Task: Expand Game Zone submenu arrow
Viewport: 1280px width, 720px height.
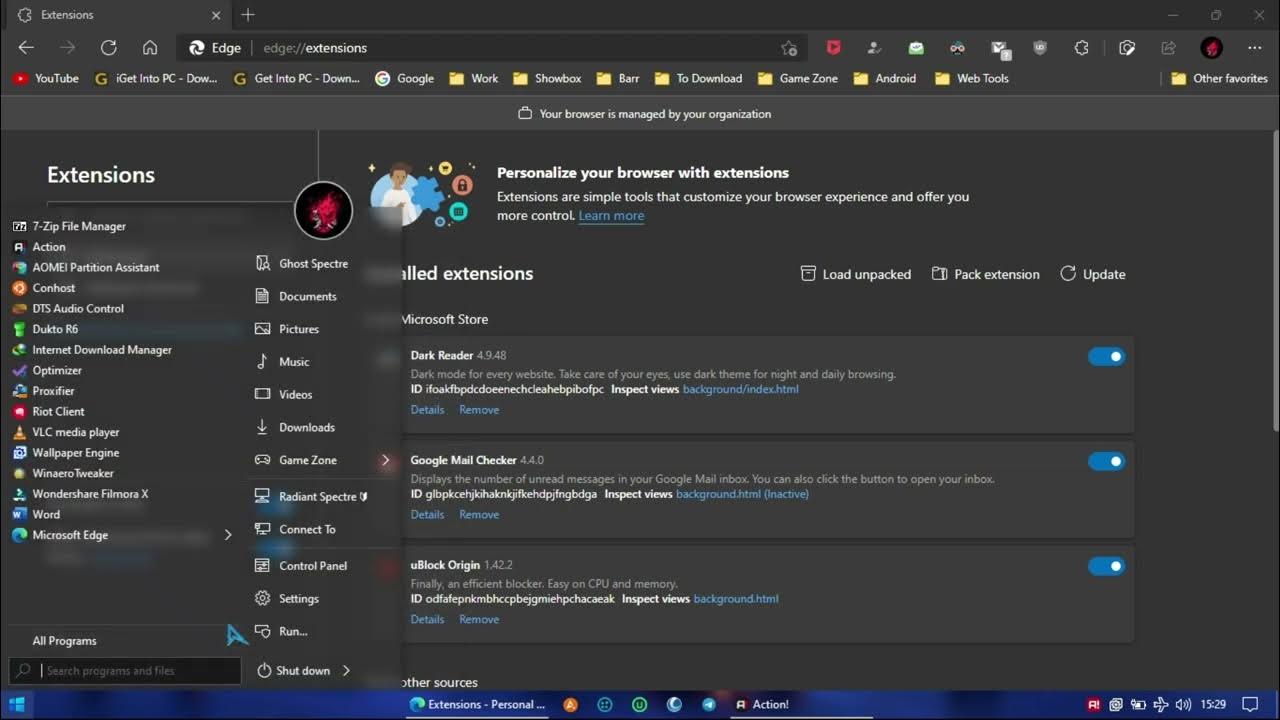Action: pyautogui.click(x=385, y=460)
